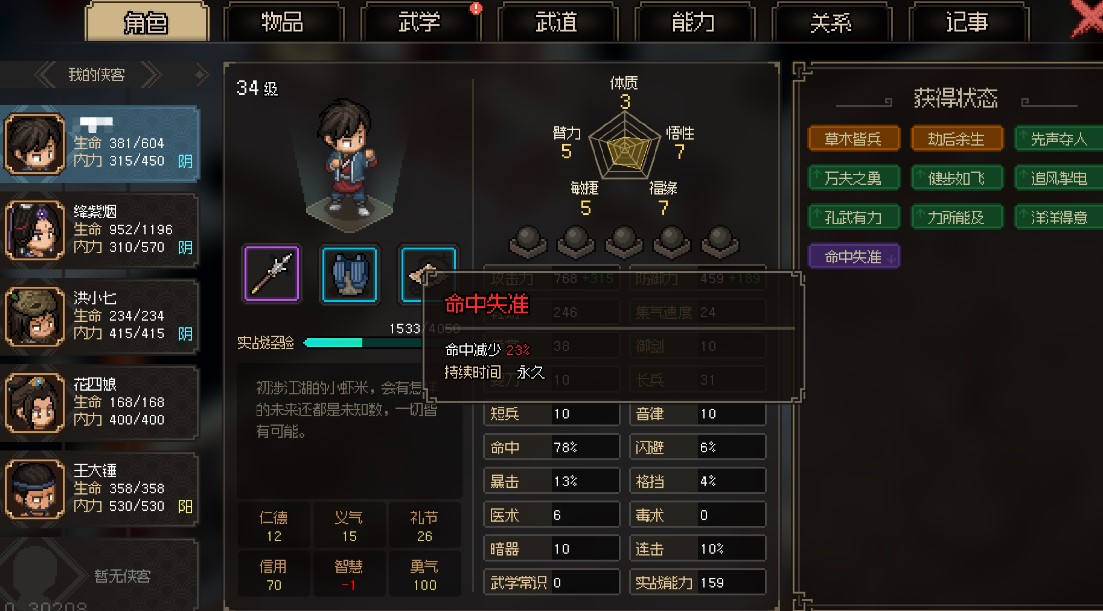The width and height of the screenshot is (1103, 611).
Task: Close the panel with red X
Action: pos(1087,18)
